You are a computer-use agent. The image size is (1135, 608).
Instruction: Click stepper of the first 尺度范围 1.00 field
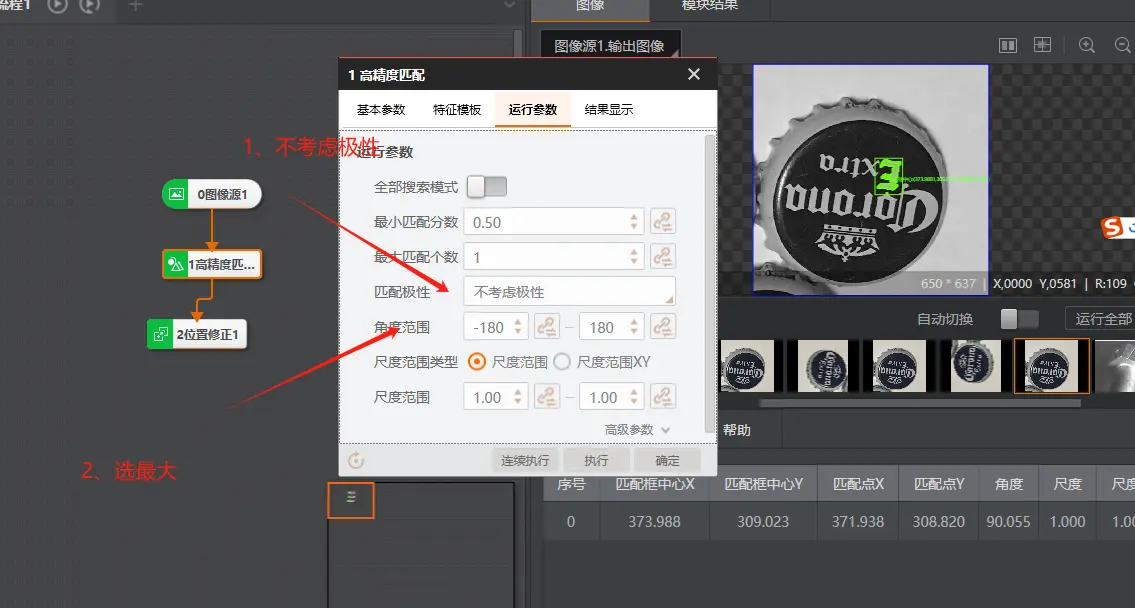(518, 397)
